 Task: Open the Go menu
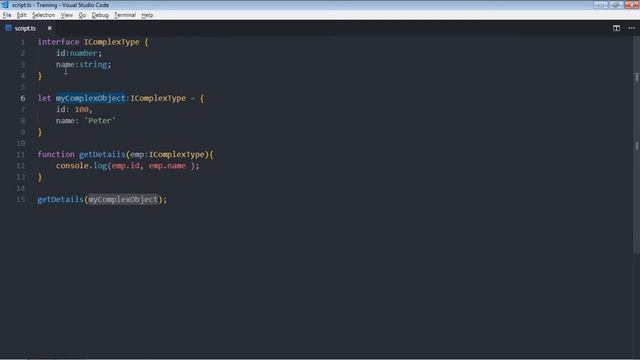tap(82, 15)
